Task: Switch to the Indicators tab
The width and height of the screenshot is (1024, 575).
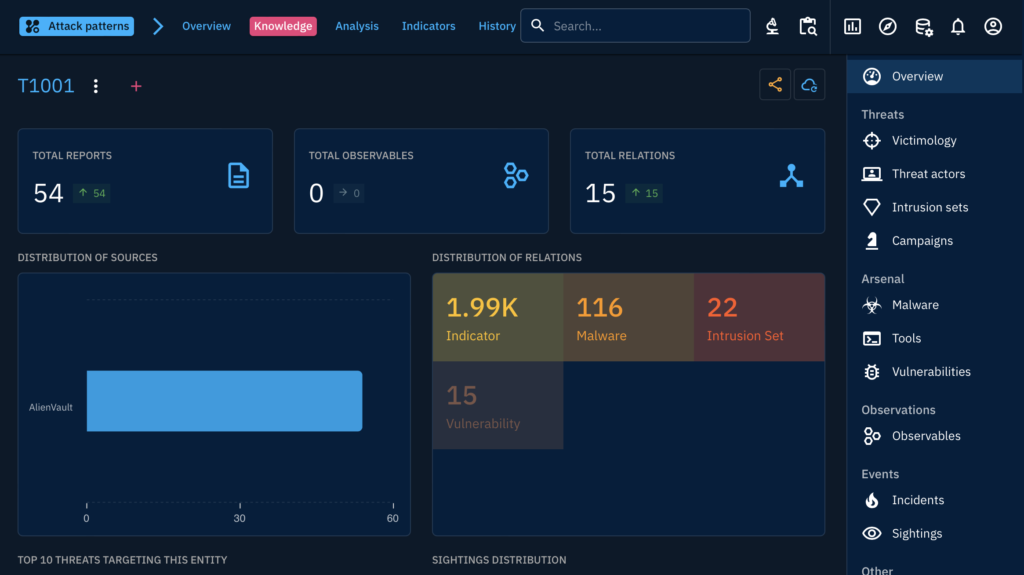Action: [428, 26]
